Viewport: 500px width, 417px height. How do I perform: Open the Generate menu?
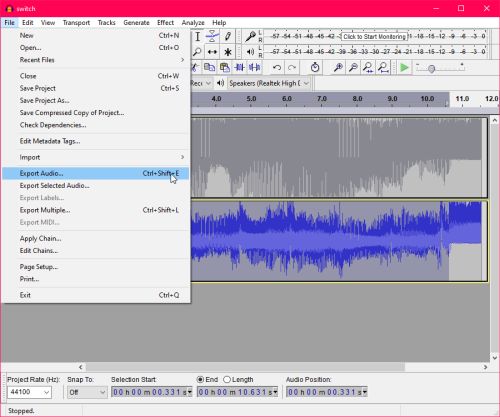[136, 23]
